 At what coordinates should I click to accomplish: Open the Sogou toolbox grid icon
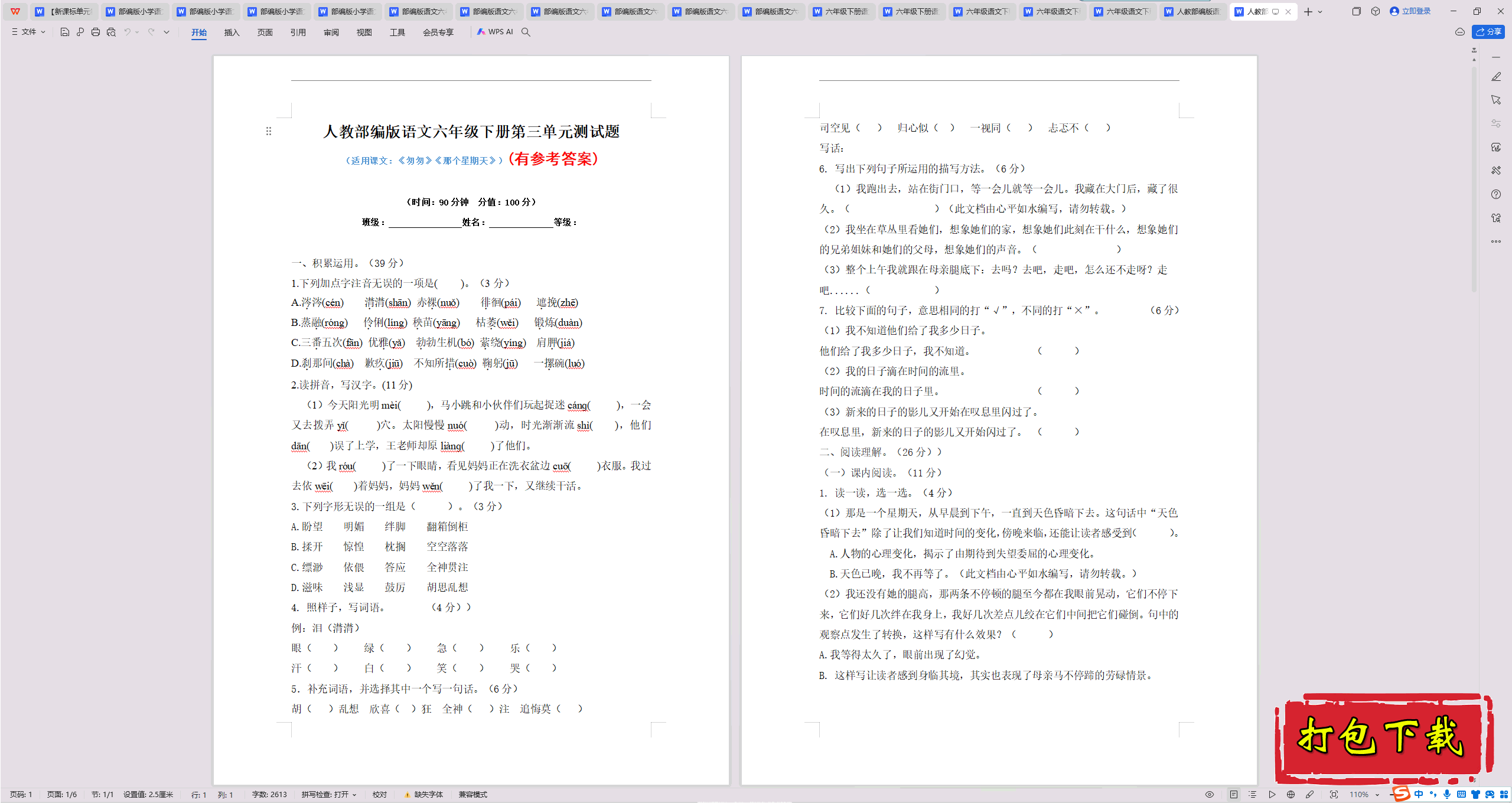(x=1504, y=795)
